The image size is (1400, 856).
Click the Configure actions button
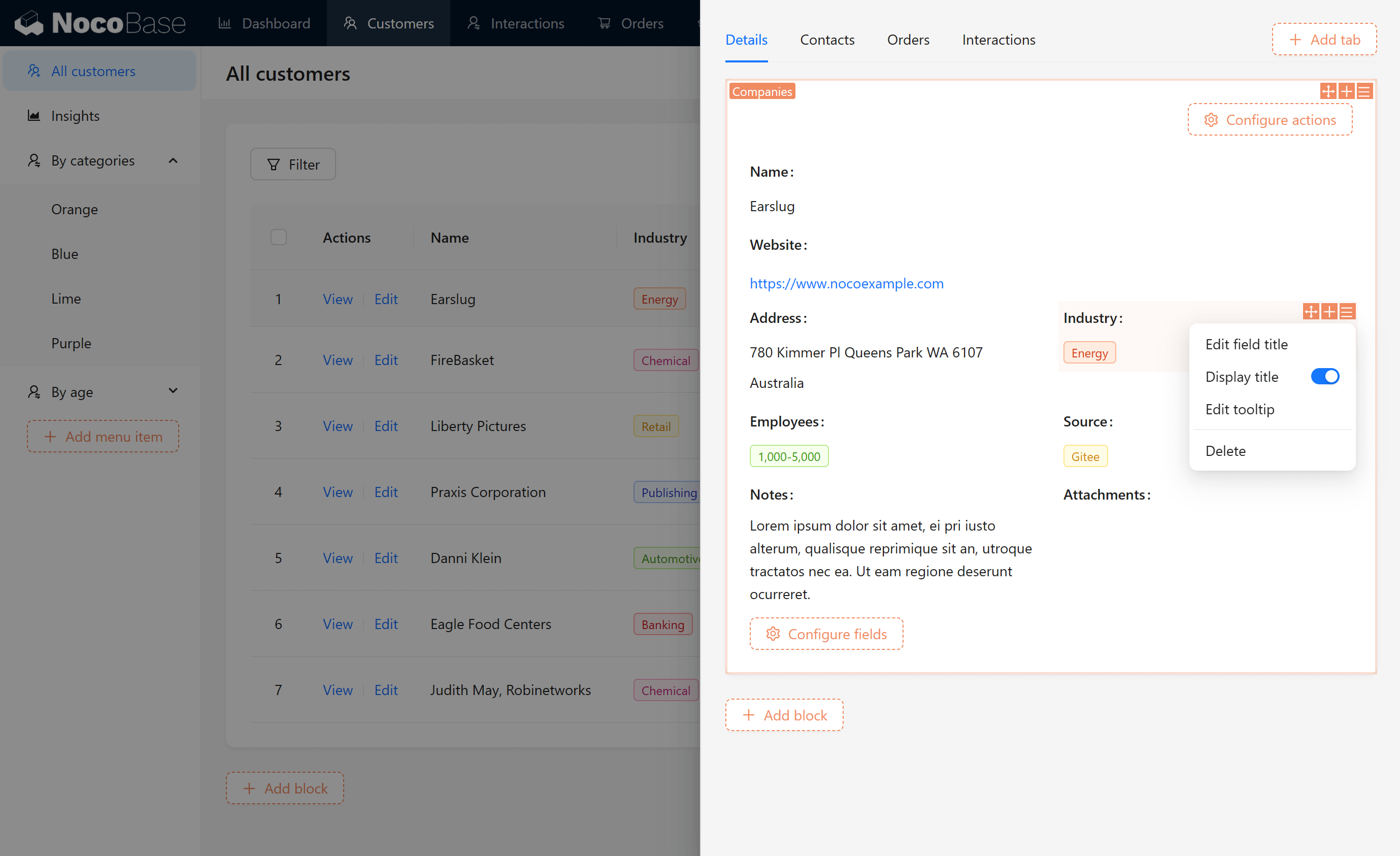[1270, 120]
